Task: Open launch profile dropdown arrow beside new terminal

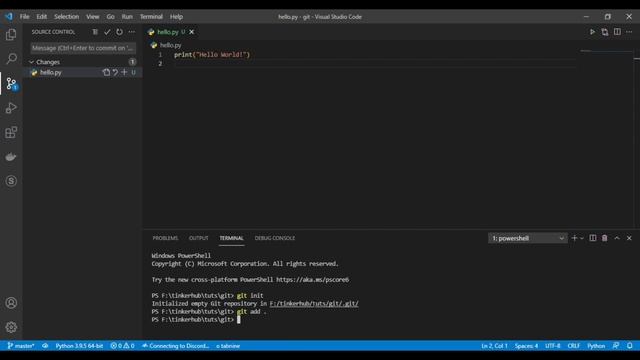Action: tap(582, 238)
